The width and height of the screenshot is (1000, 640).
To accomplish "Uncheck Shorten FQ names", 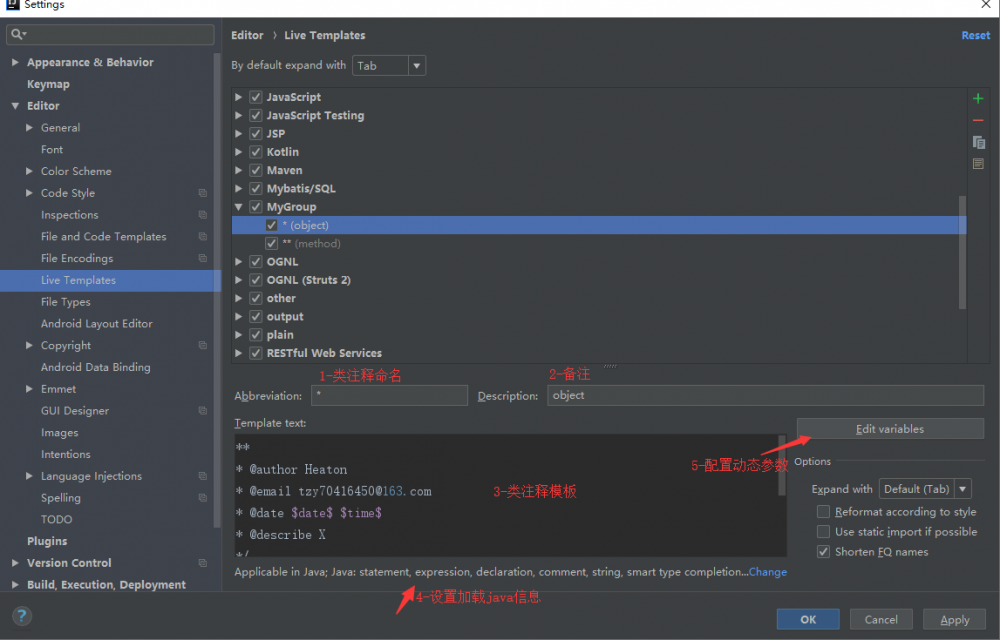I will coord(824,551).
